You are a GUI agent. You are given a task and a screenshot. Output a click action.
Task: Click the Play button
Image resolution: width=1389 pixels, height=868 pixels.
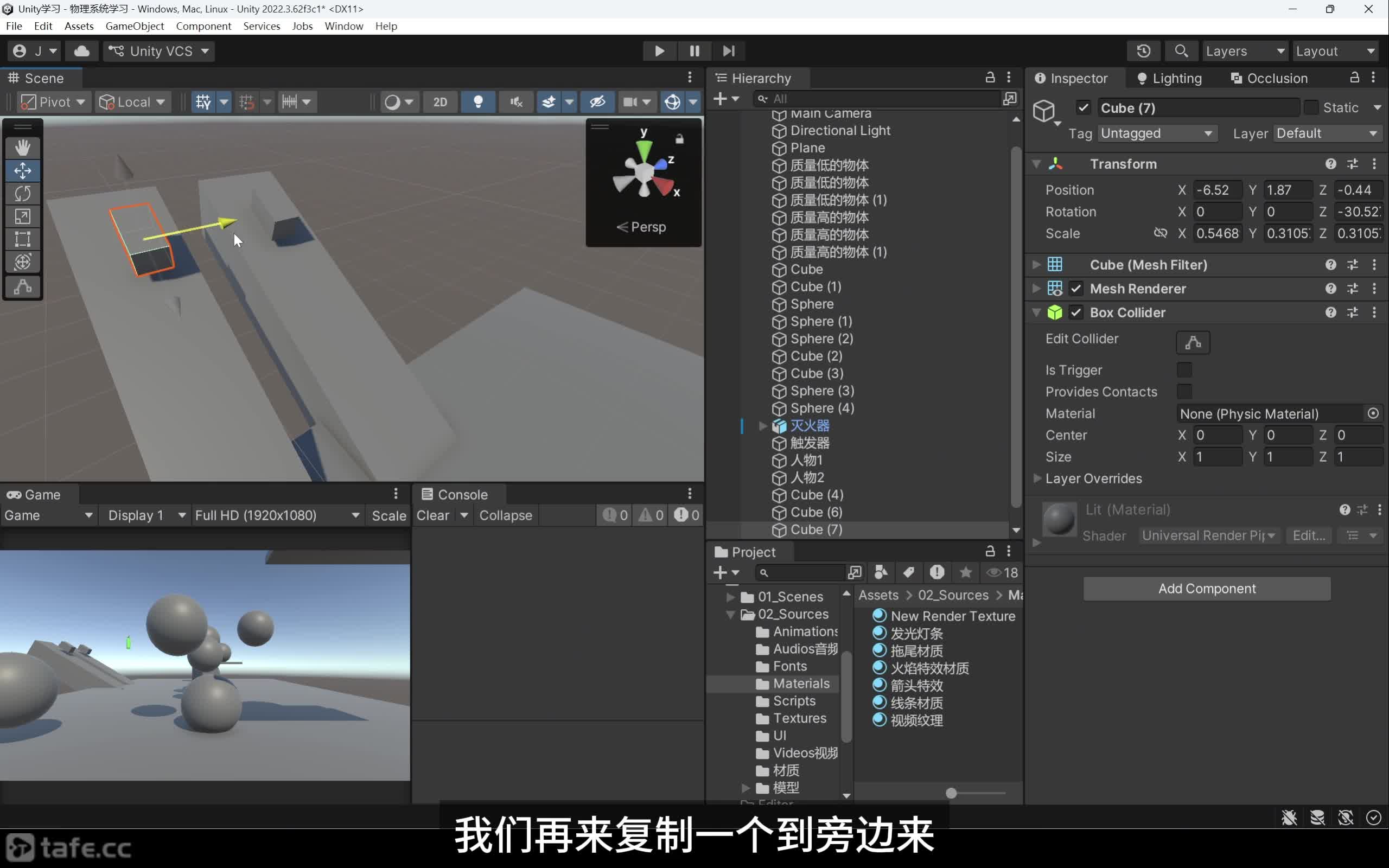click(x=659, y=51)
